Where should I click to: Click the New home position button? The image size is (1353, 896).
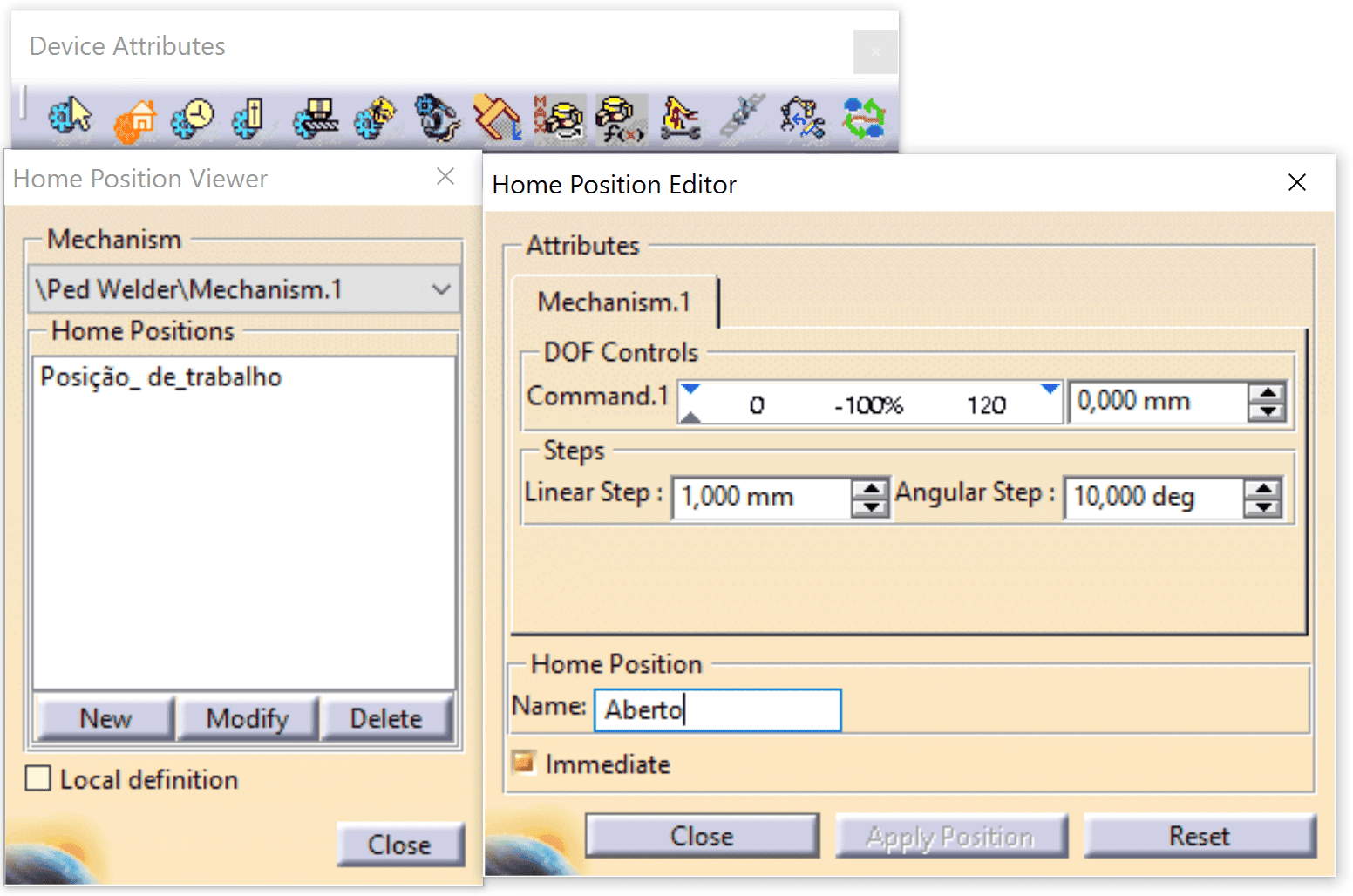(105, 719)
